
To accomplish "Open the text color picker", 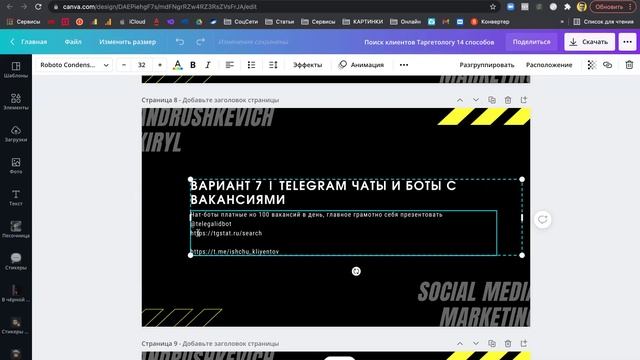I will tap(178, 65).
